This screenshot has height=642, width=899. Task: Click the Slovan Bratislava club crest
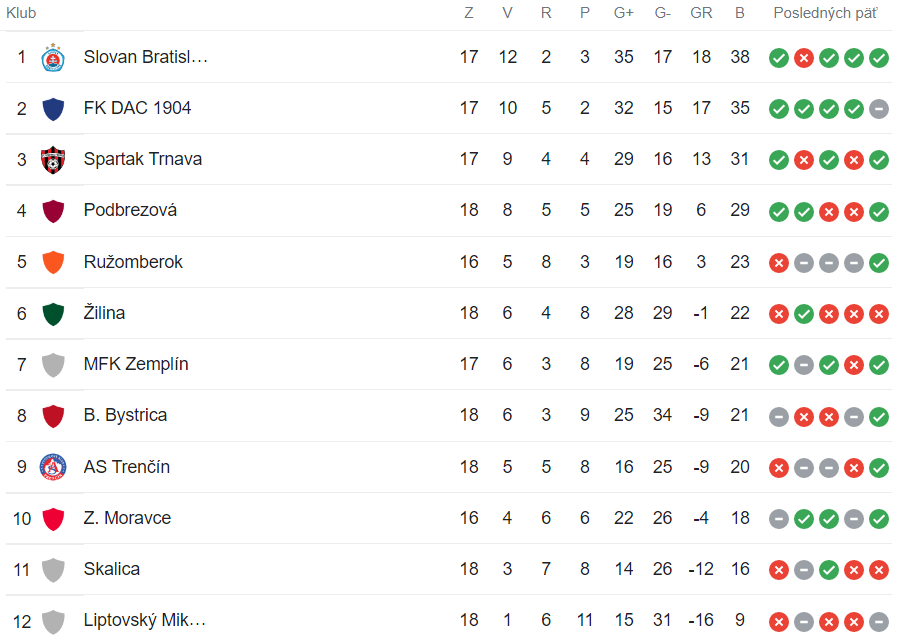click(x=53, y=57)
